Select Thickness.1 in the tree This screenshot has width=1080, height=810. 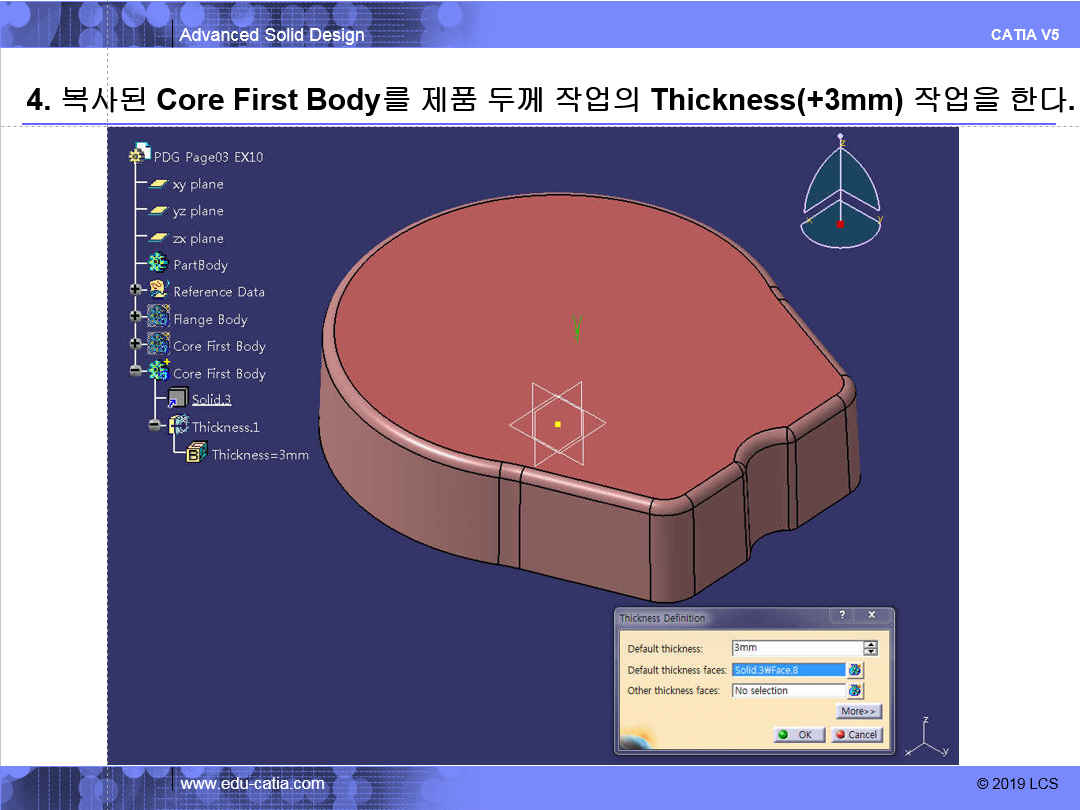tap(225, 427)
